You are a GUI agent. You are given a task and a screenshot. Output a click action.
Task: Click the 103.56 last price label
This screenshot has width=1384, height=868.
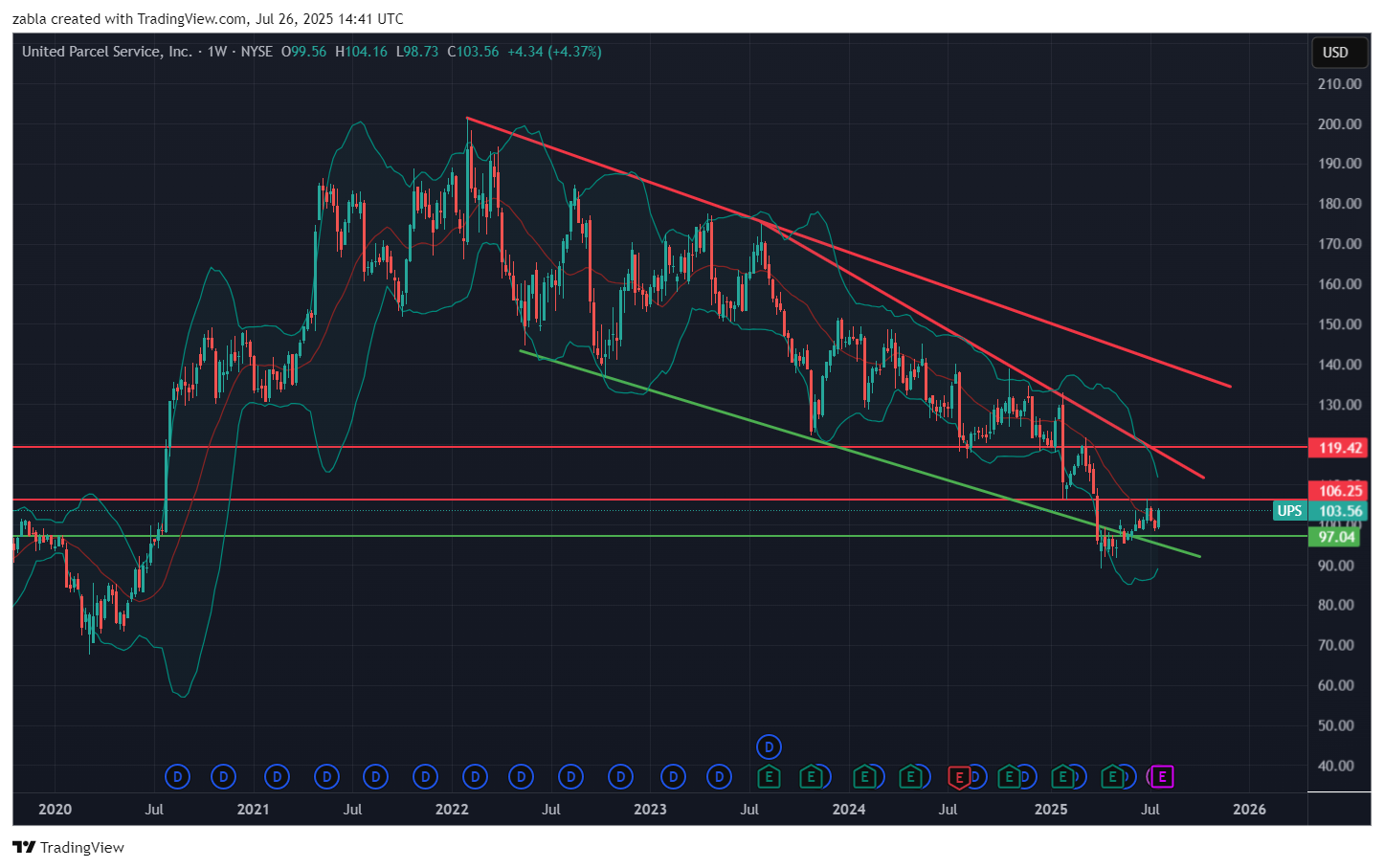pyautogui.click(x=1339, y=511)
